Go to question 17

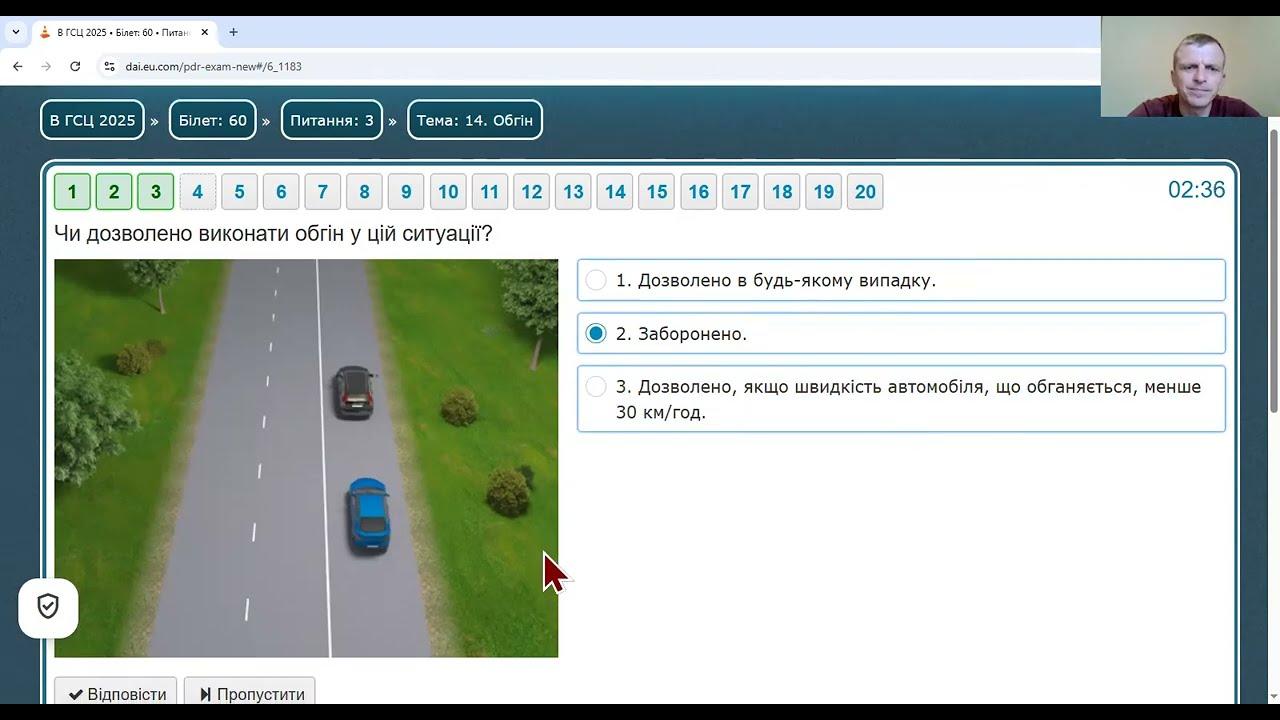[740, 192]
